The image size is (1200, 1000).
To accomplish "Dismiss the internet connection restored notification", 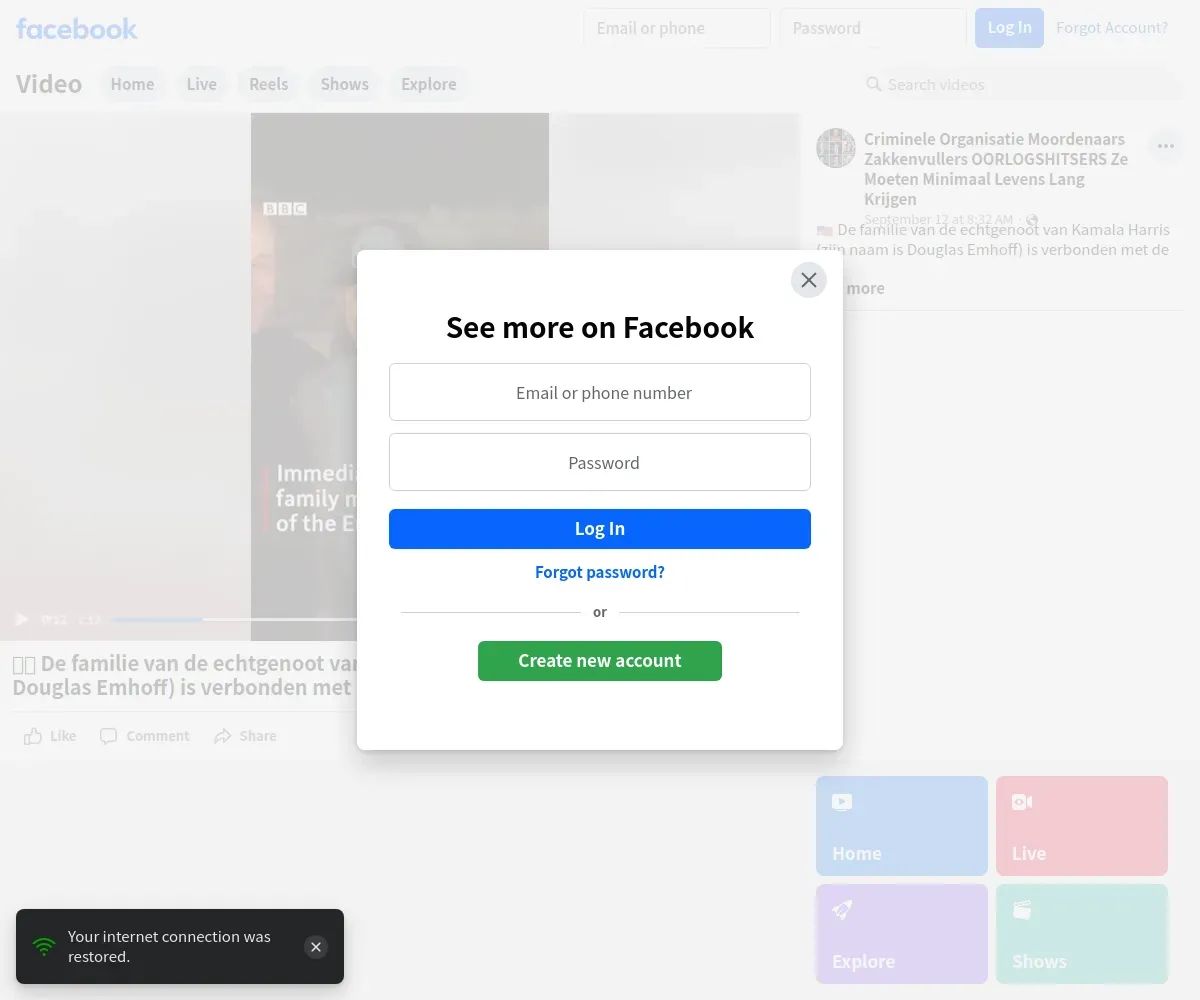I will [316, 947].
